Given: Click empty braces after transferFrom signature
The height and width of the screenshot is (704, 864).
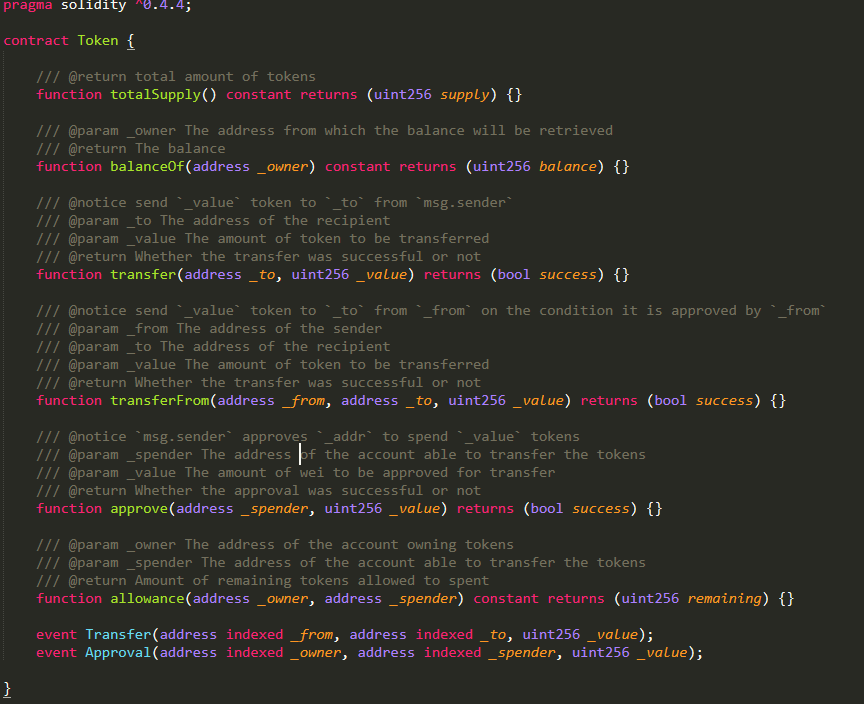Looking at the screenshot, I should [778, 400].
